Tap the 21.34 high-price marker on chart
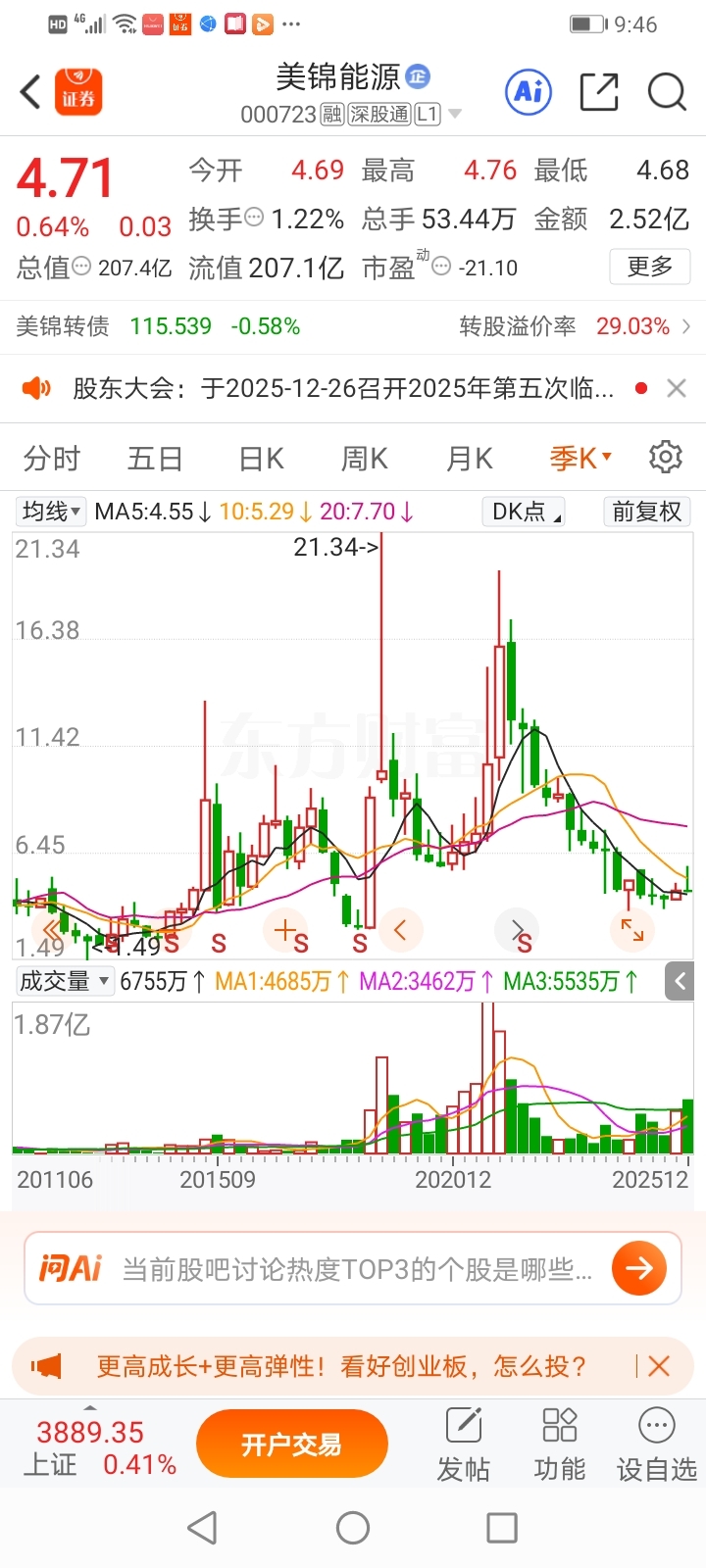706x1568 pixels. (335, 547)
